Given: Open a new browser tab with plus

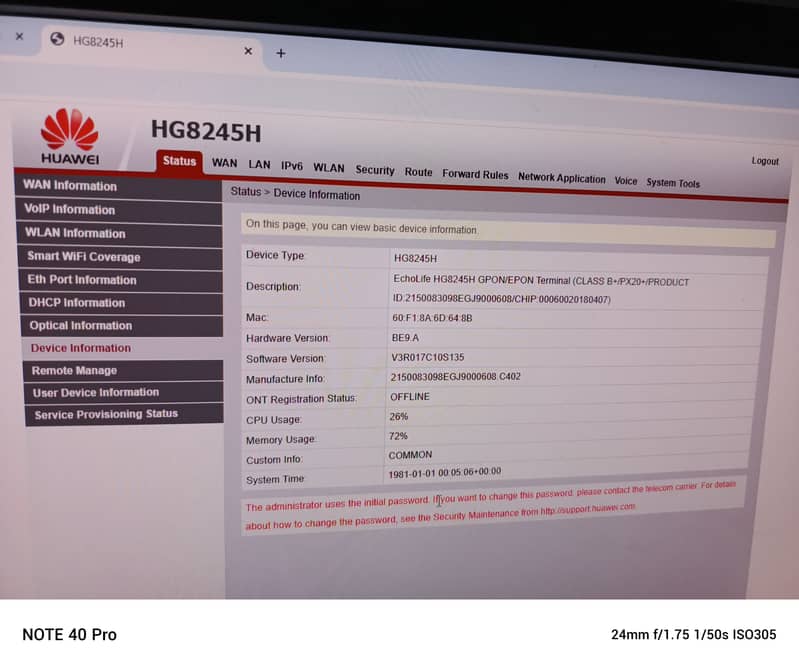Looking at the screenshot, I should click(281, 53).
